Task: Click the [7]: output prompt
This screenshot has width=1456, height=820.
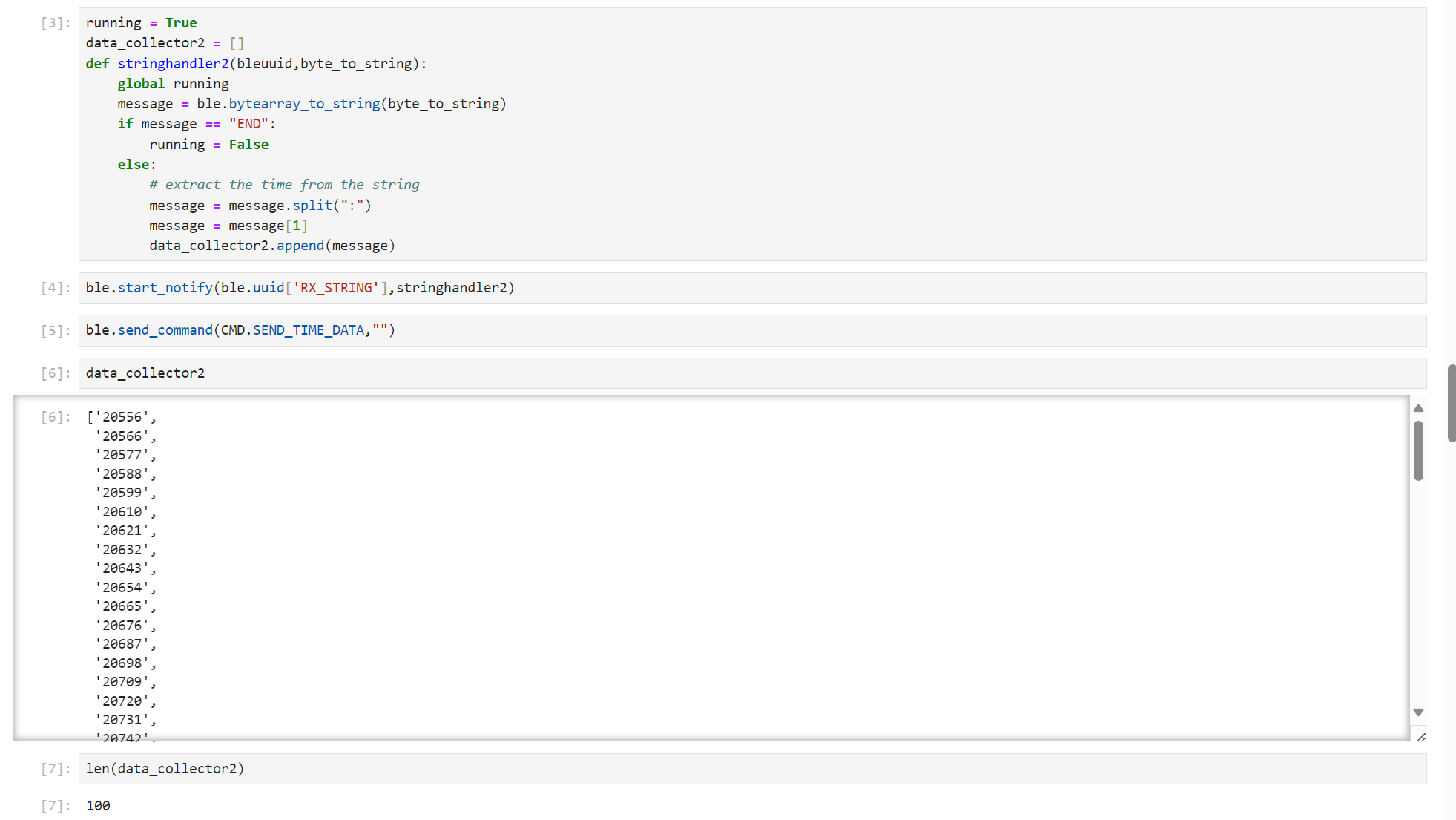Action: pyautogui.click(x=56, y=806)
